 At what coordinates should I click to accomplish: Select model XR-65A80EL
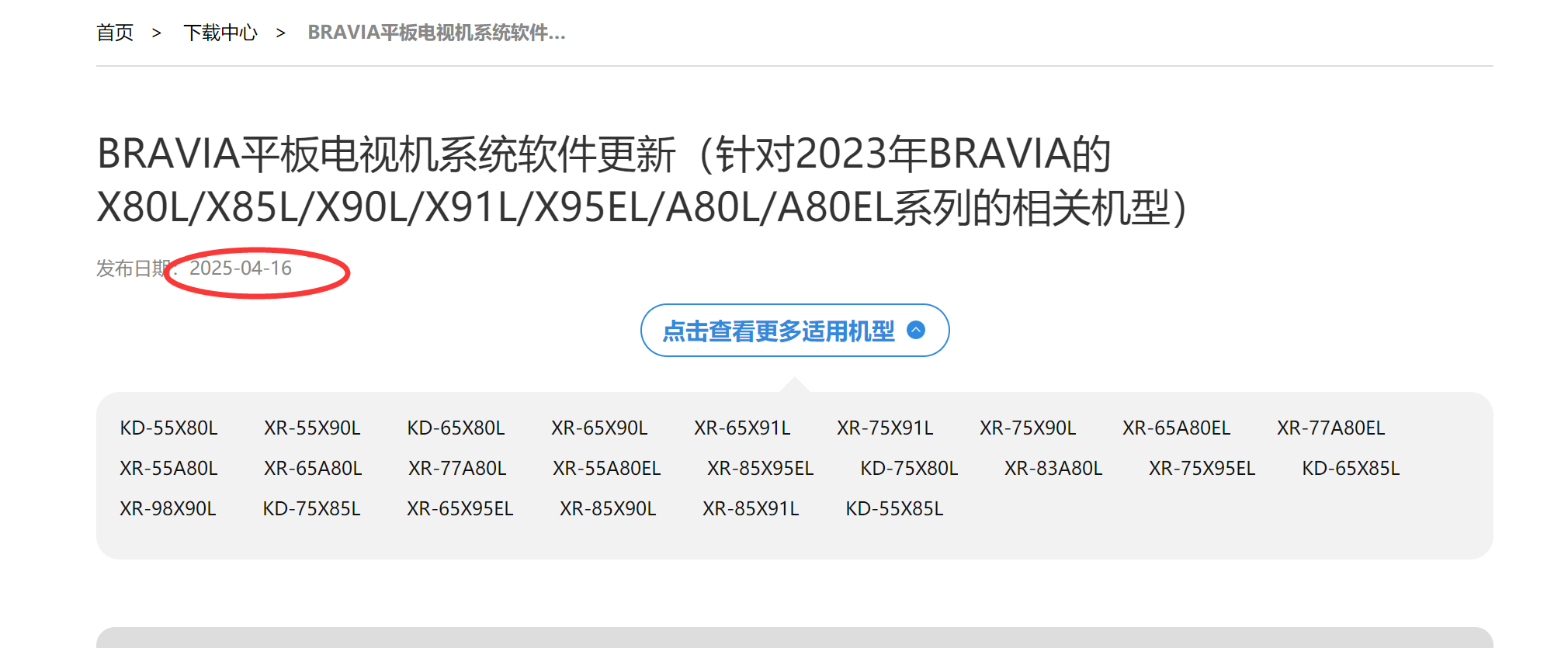click(1177, 428)
